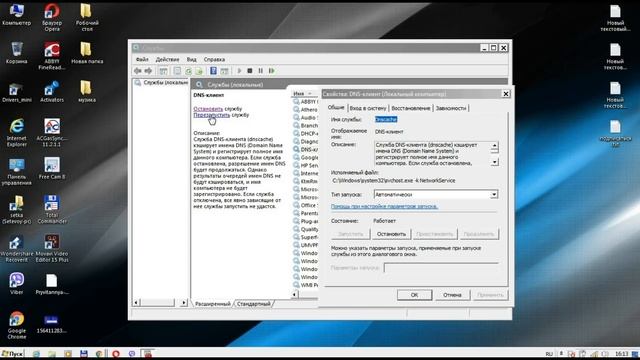Select the Общие tab in properties dialog
This screenshot has height=360, width=640.
(336, 107)
